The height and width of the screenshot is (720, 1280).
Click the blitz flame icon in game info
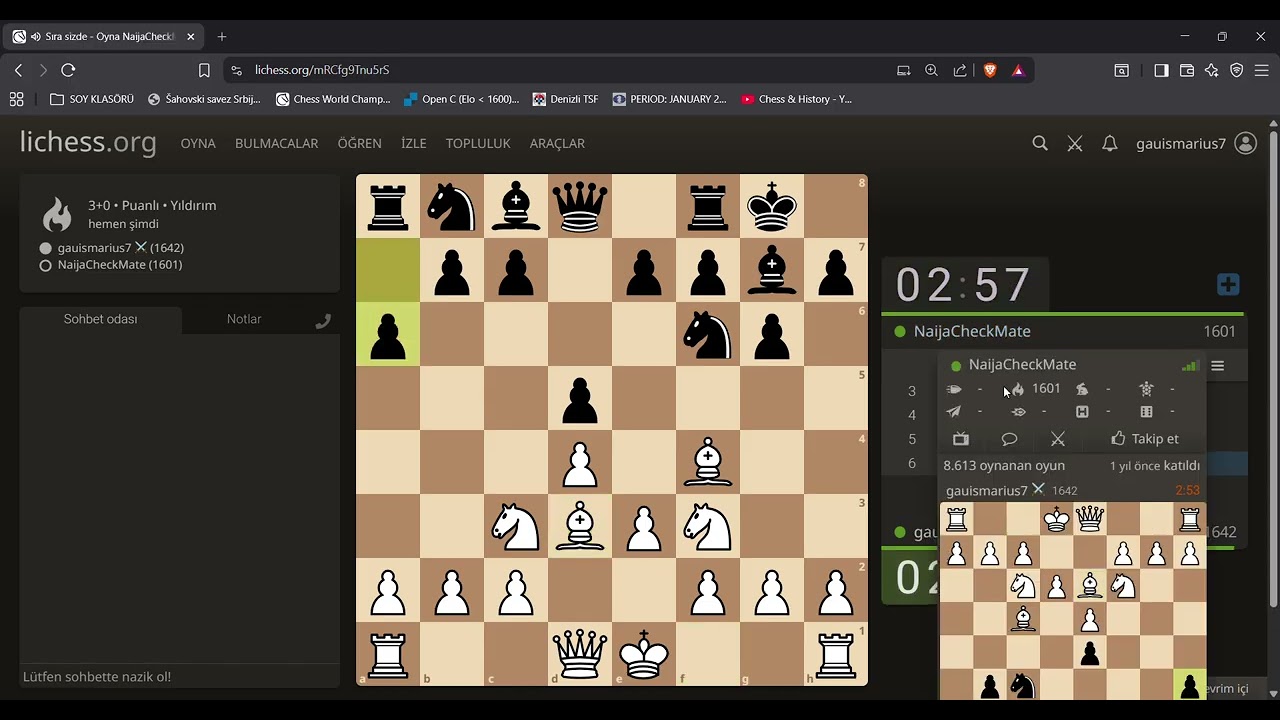[57, 214]
